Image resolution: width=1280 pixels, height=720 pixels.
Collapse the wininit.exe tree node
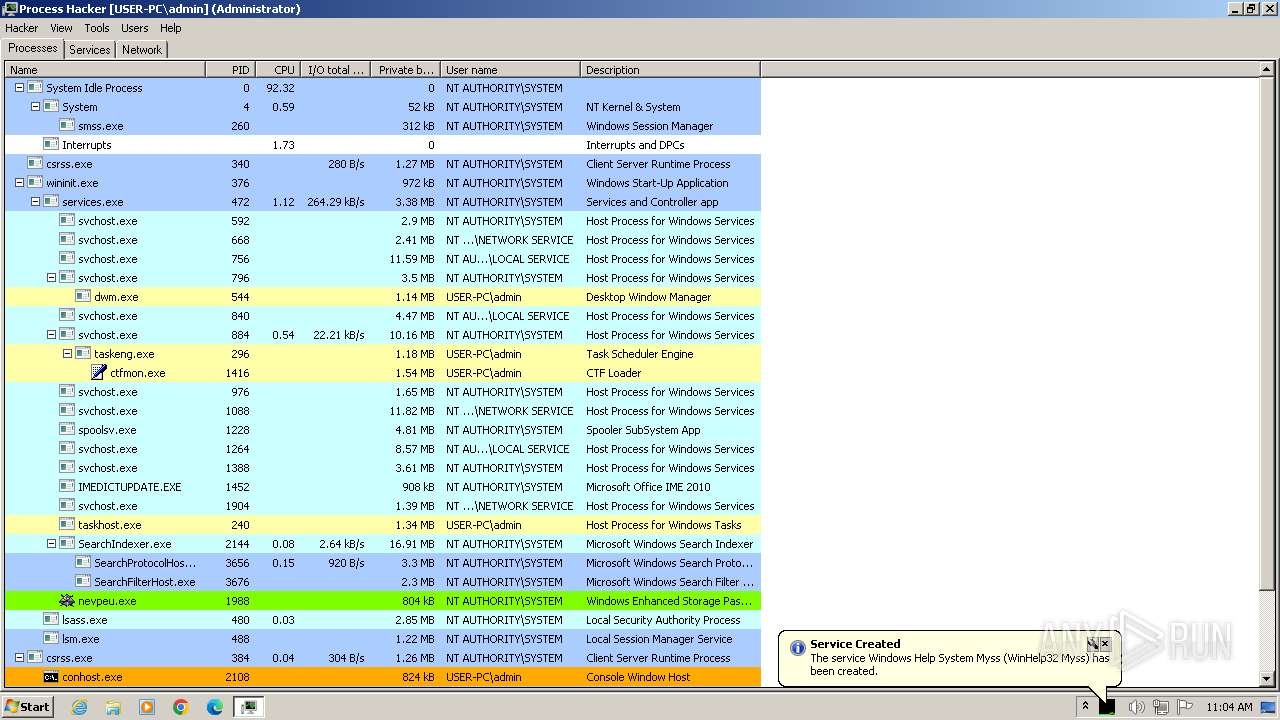[x=19, y=183]
